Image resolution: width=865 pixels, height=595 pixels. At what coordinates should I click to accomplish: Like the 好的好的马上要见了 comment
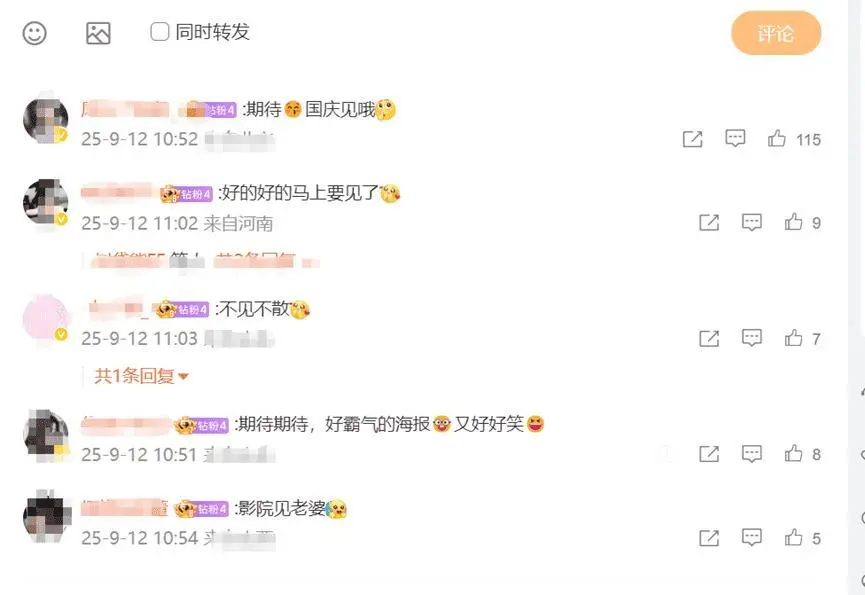coord(793,222)
